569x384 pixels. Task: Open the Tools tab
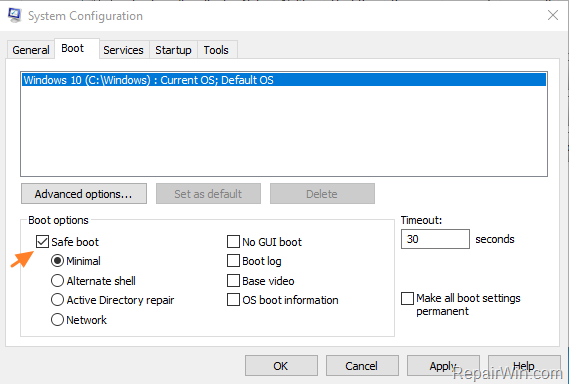pyautogui.click(x=216, y=50)
